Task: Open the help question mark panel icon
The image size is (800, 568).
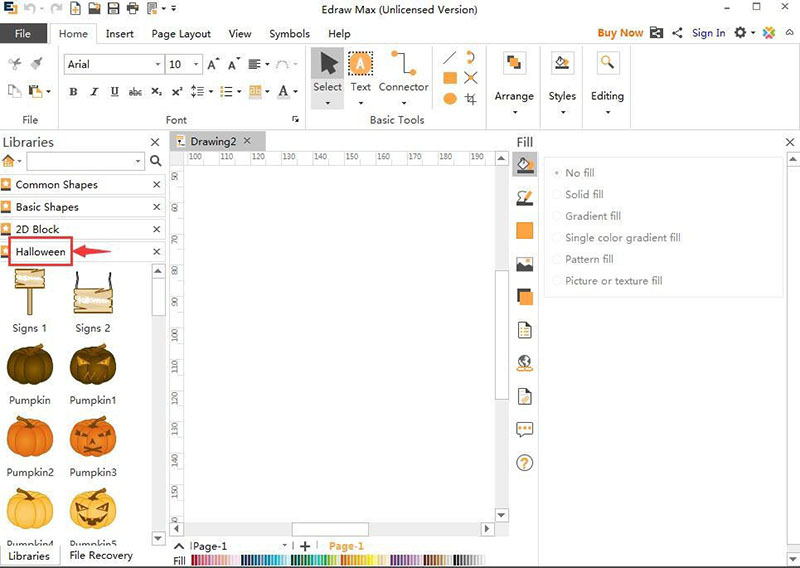Action: (x=524, y=462)
